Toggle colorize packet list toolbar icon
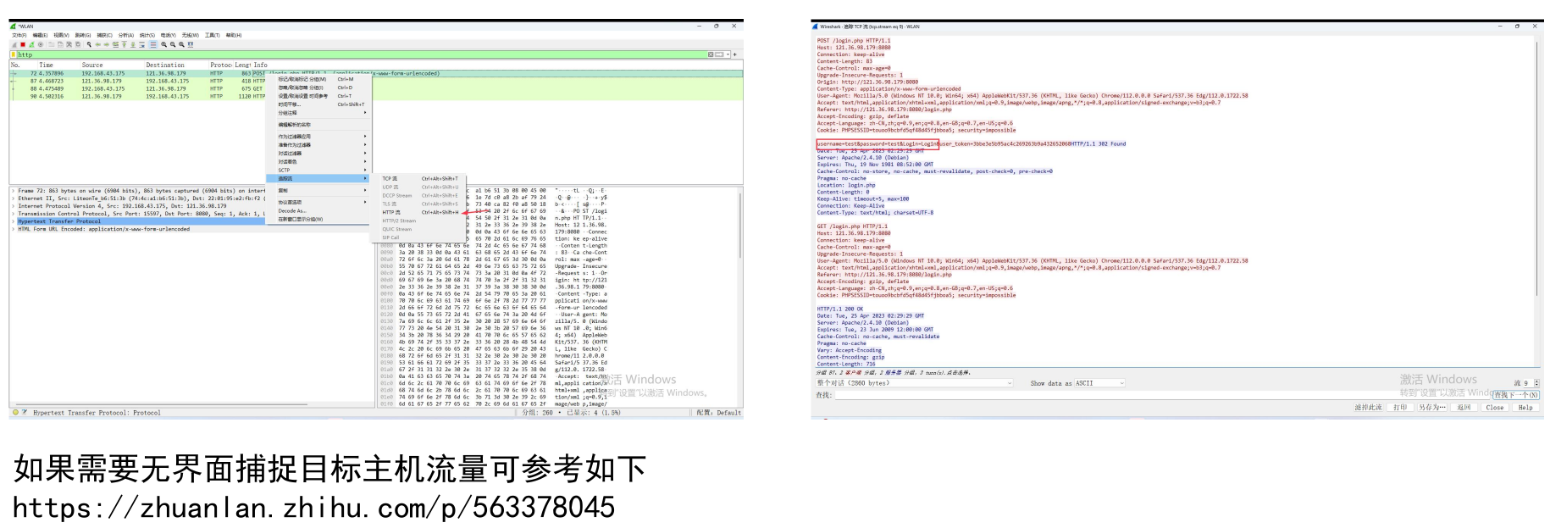This screenshot has width=1544, height=525. tap(153, 45)
